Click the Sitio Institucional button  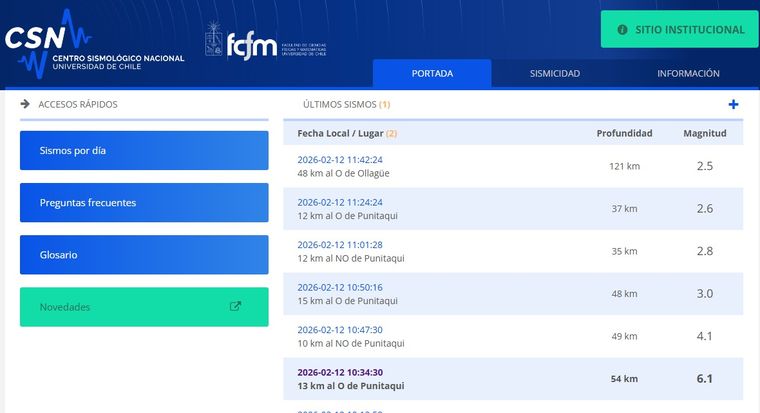pyautogui.click(x=679, y=30)
